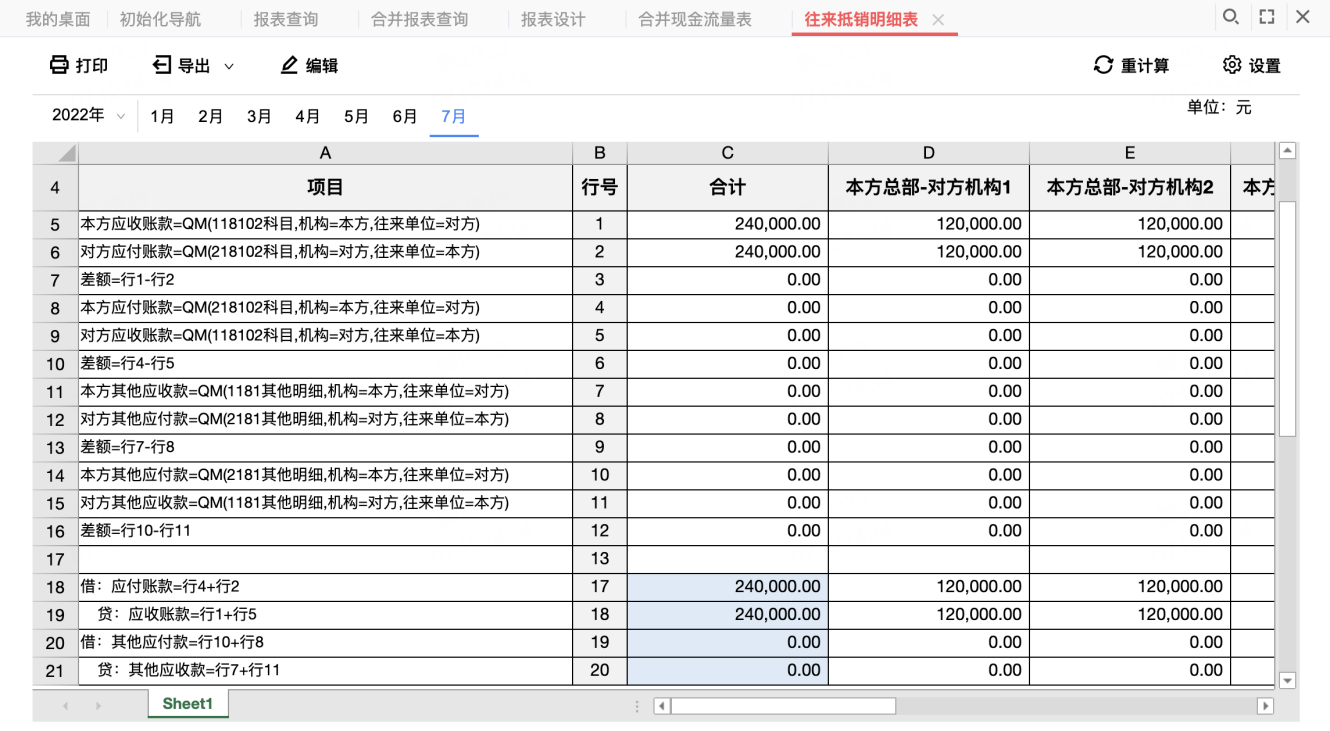
Task: Click the 本方总部-对方机构1 header cell
Action: click(929, 187)
